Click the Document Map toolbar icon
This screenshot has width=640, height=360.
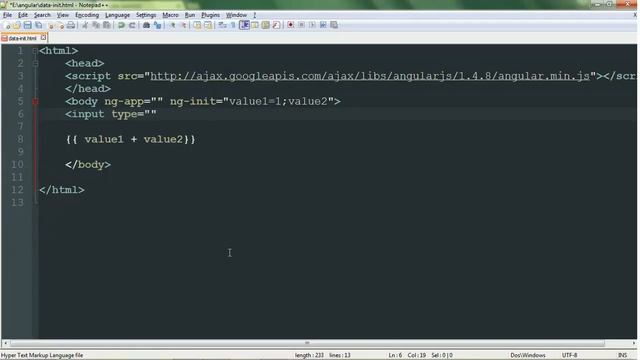(266, 25)
